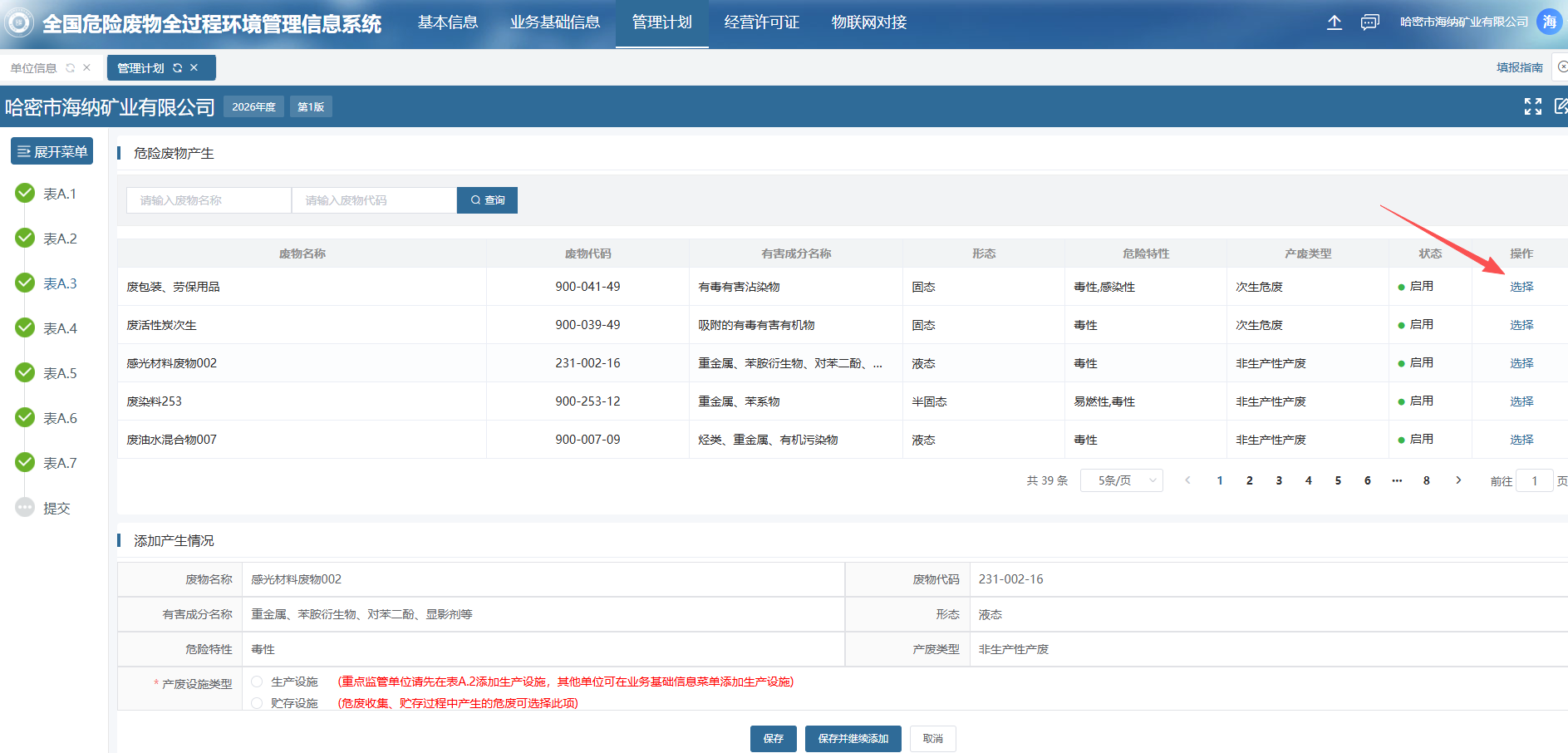Click the pagination ellipsis for more pages
This screenshot has width=1568, height=753.
(x=1397, y=480)
